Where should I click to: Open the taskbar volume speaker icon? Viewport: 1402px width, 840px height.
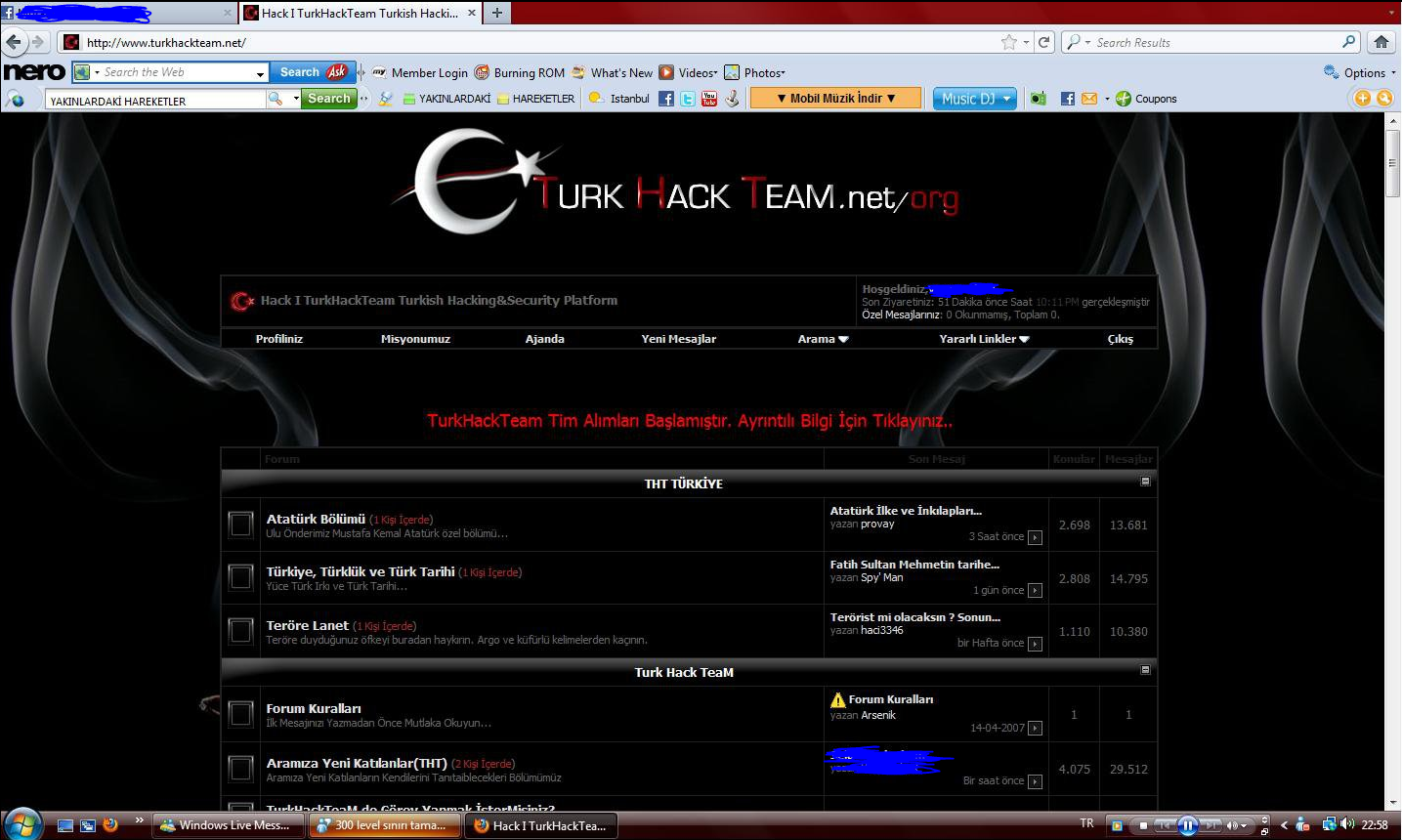pos(1347,824)
